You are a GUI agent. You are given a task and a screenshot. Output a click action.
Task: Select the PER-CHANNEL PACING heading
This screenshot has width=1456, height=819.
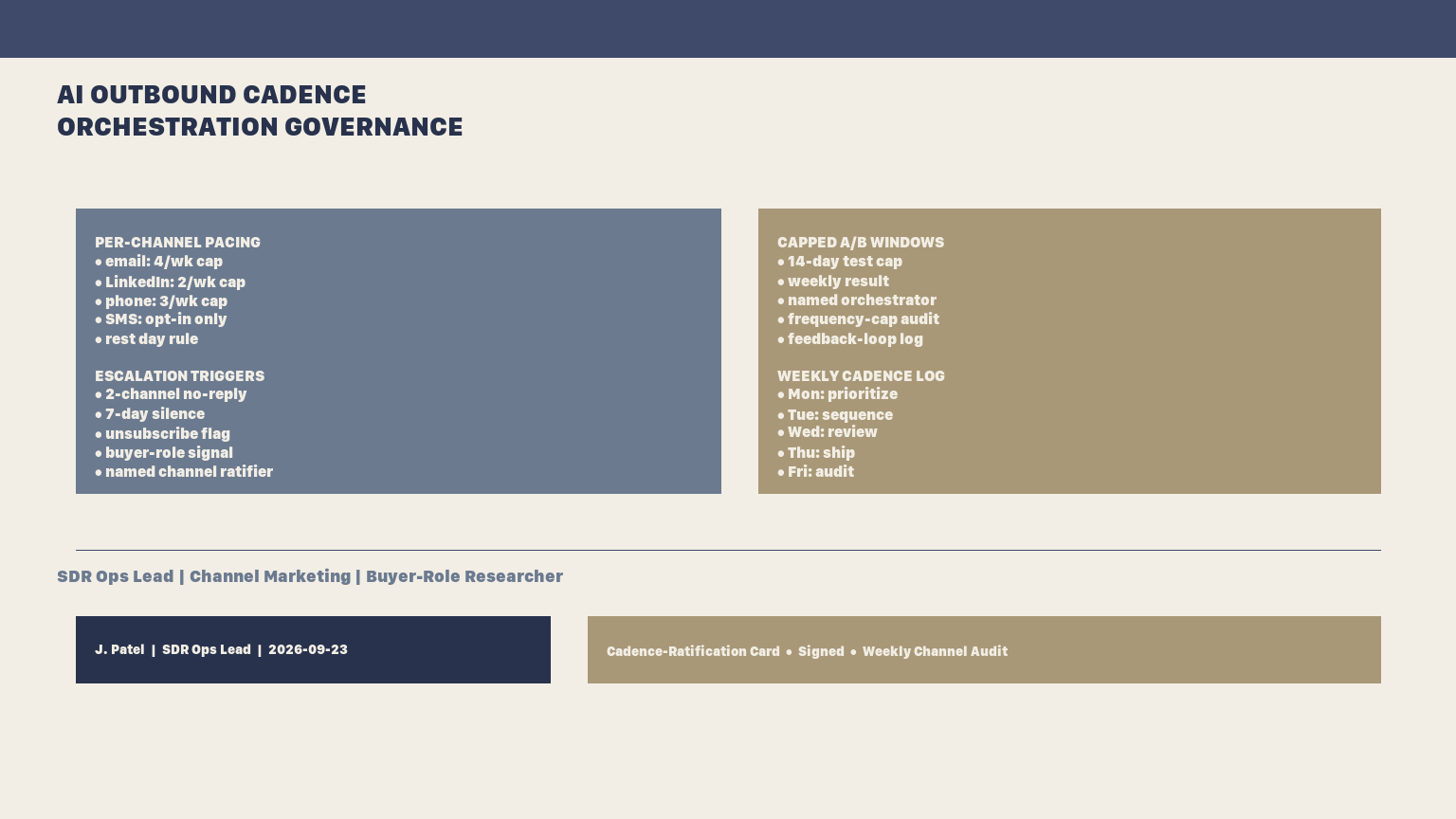tap(177, 243)
